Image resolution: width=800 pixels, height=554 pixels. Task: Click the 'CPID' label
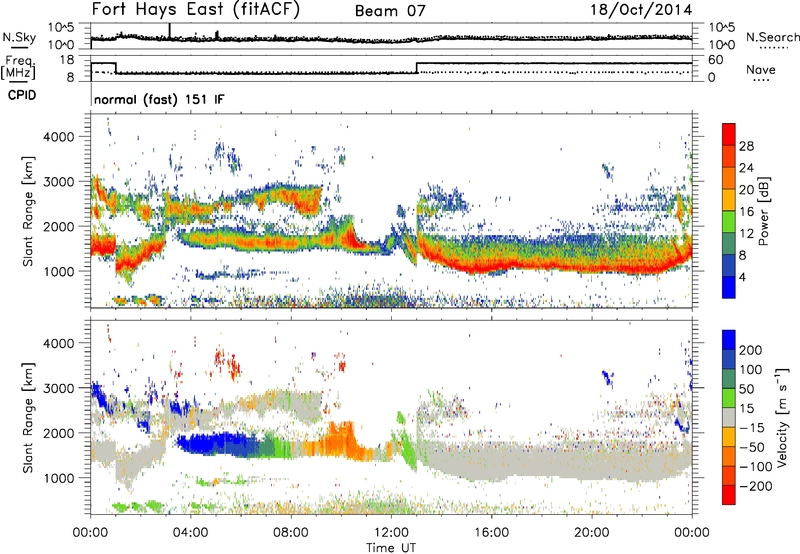tap(22, 95)
